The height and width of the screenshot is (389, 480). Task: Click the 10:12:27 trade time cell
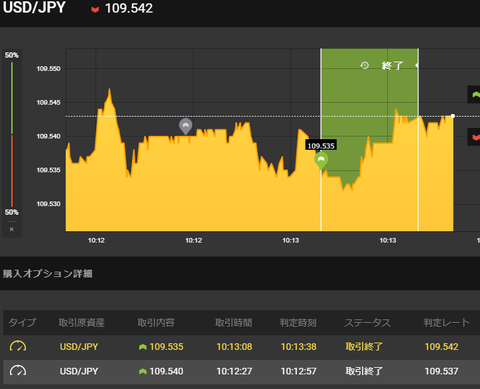234,371
